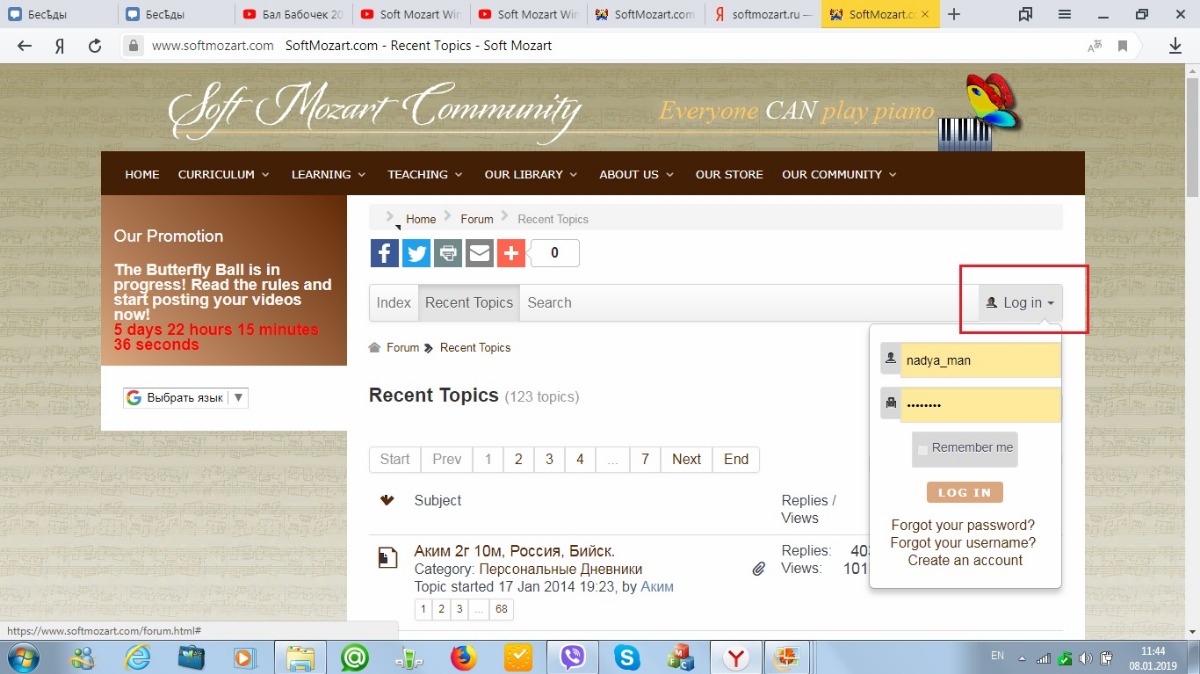This screenshot has width=1200, height=674.
Task: Click the EN language indicator in the taskbar
Action: tap(997, 656)
